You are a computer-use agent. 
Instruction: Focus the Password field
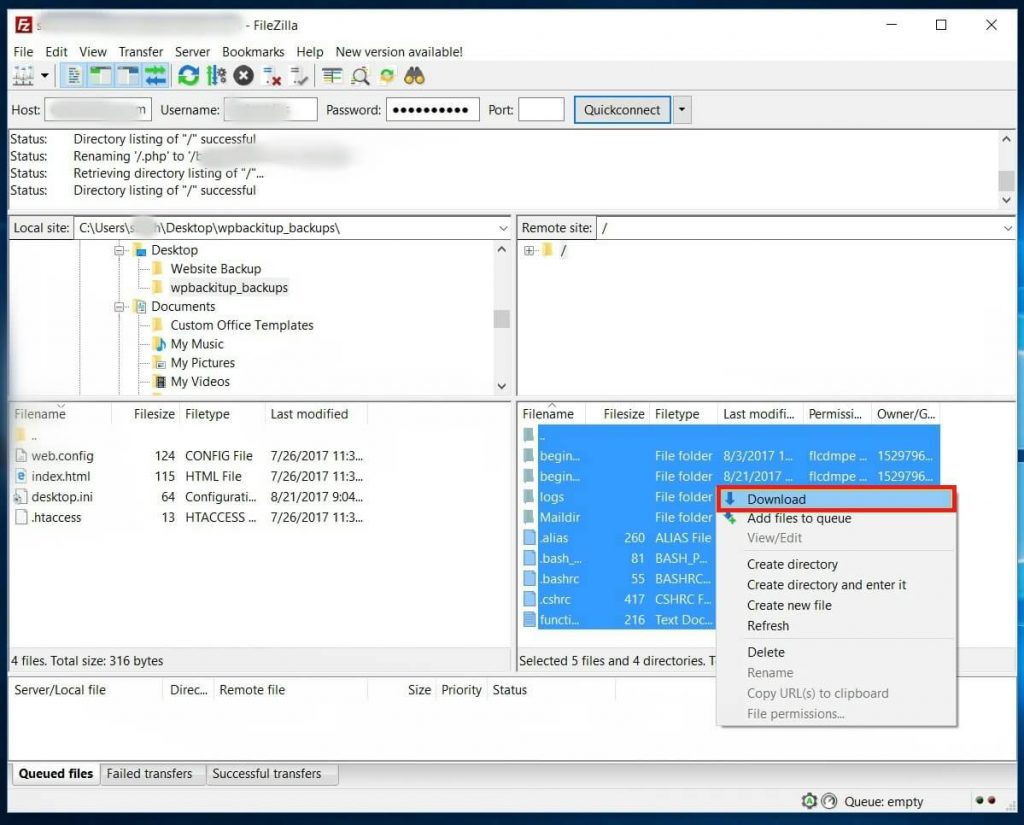433,110
